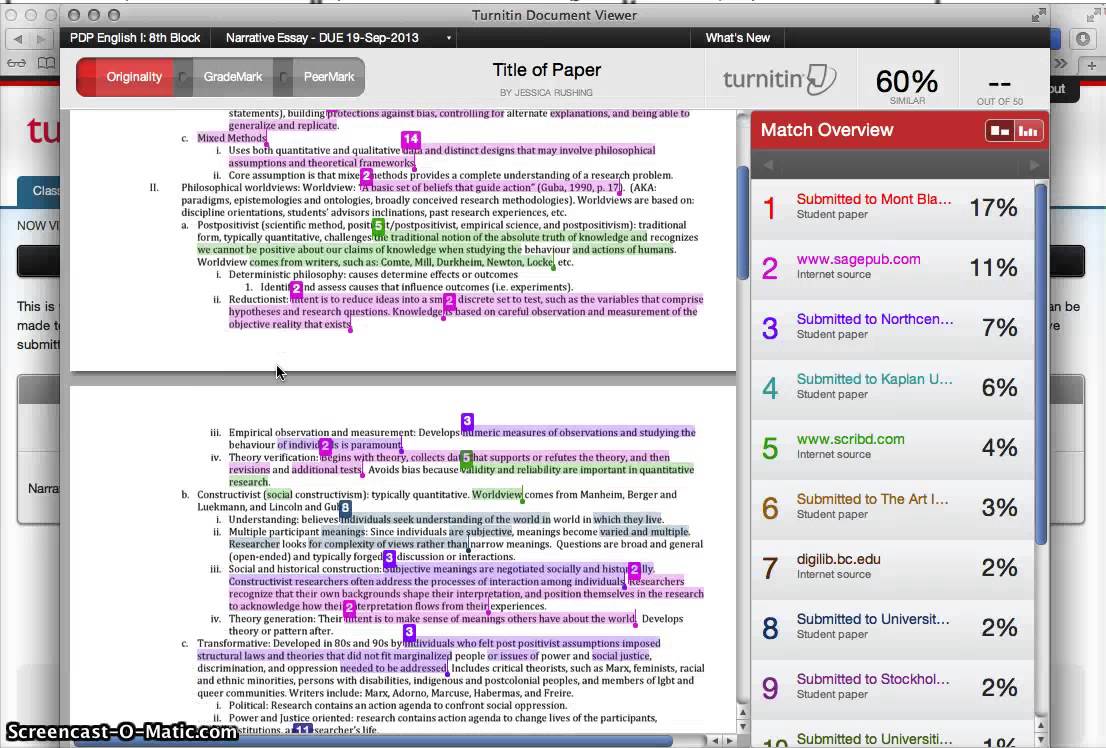Click the browser bookmarks overflow chevron

click(1060, 64)
